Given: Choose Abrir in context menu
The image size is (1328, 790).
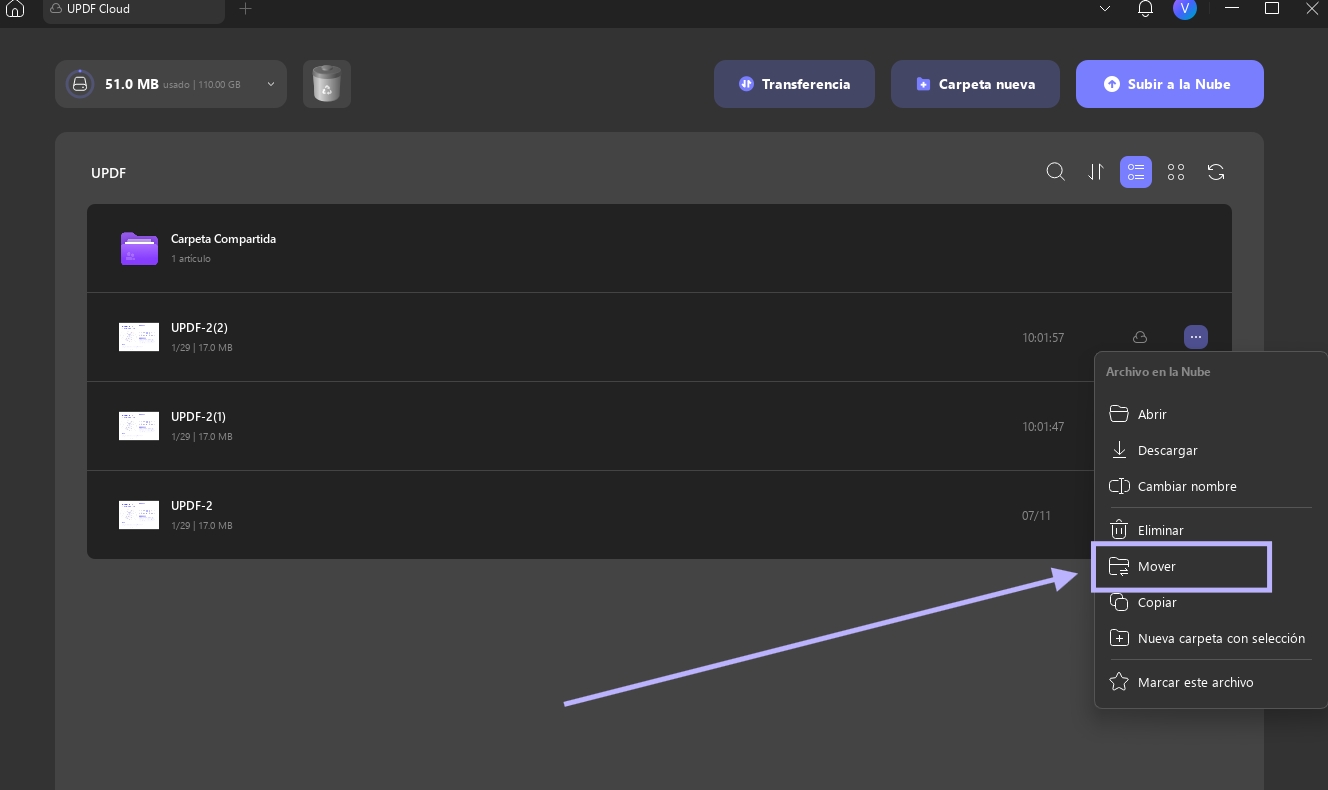Looking at the screenshot, I should (x=1210, y=414).
